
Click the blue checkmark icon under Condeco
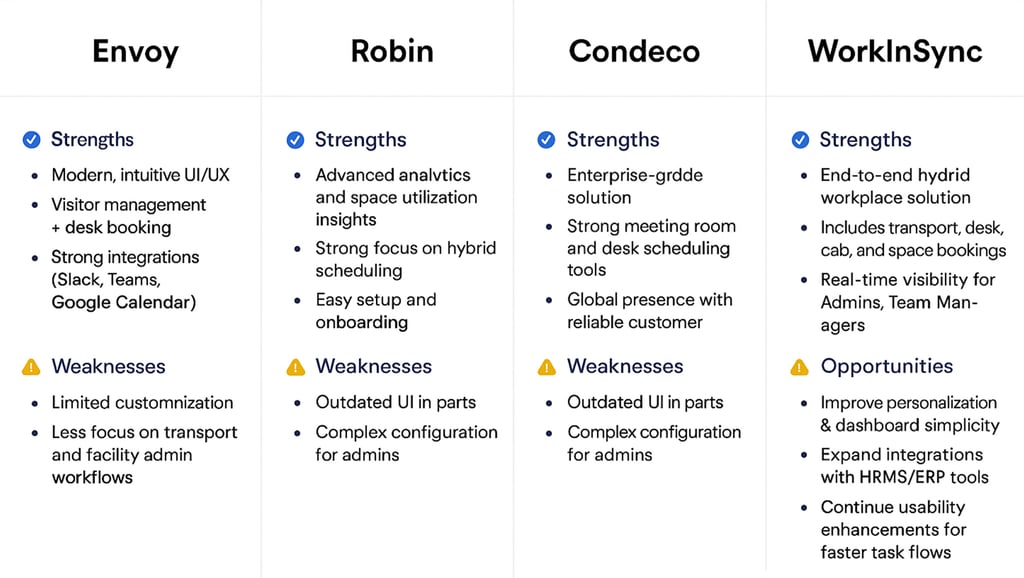[546, 140]
